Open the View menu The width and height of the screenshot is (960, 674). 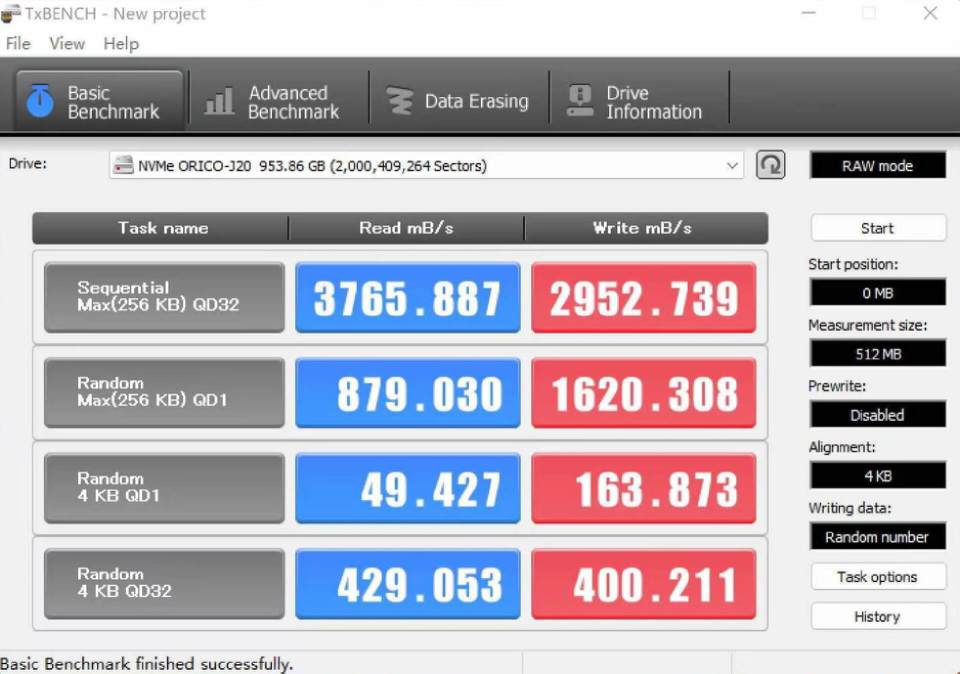(x=67, y=43)
